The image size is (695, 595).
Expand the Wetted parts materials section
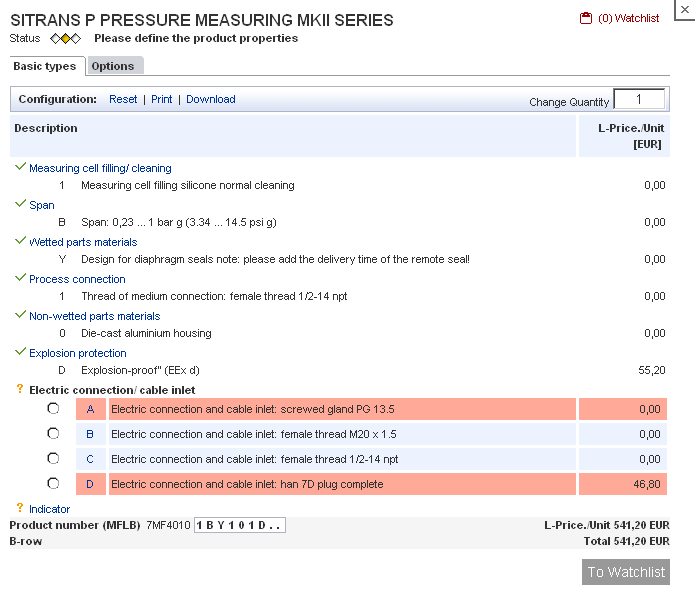click(x=83, y=242)
